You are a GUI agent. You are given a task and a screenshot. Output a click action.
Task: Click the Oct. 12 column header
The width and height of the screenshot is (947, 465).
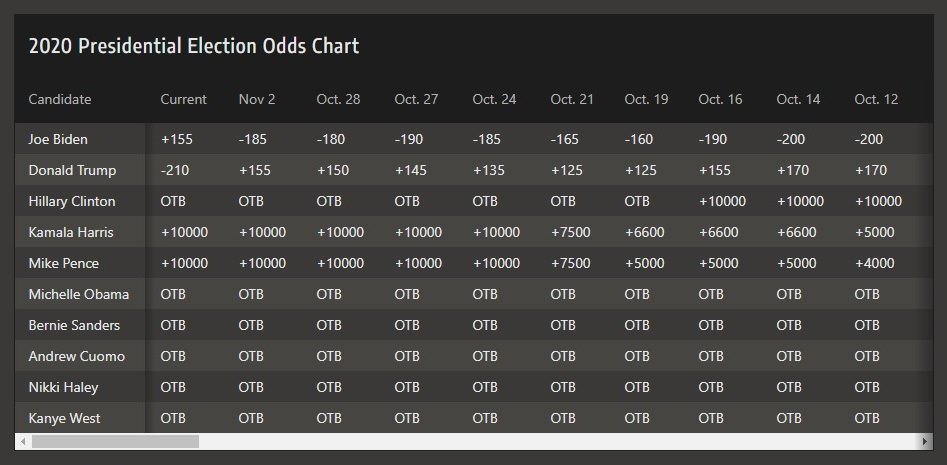point(876,99)
